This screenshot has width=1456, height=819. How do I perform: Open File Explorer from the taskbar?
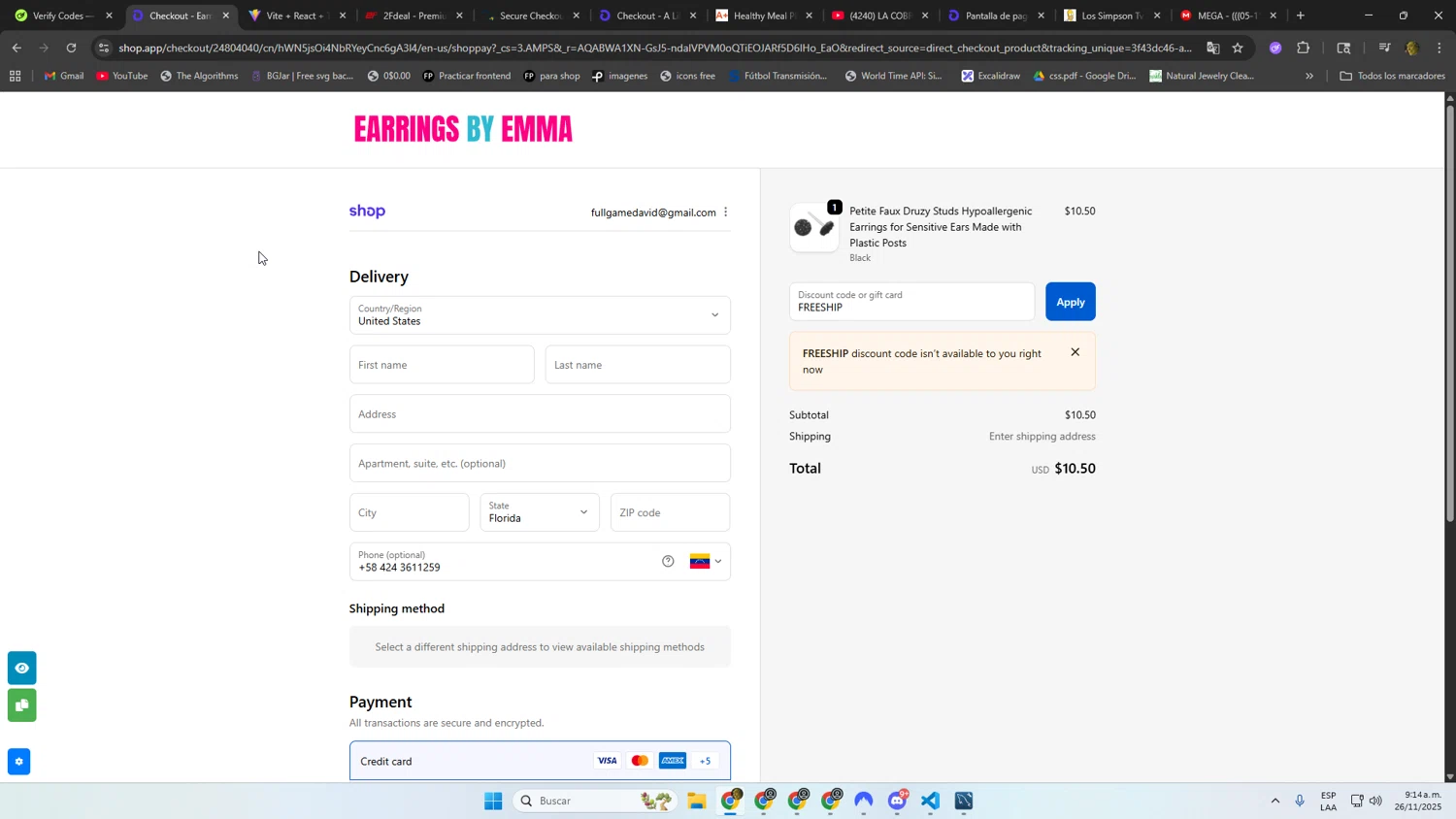coord(697,801)
